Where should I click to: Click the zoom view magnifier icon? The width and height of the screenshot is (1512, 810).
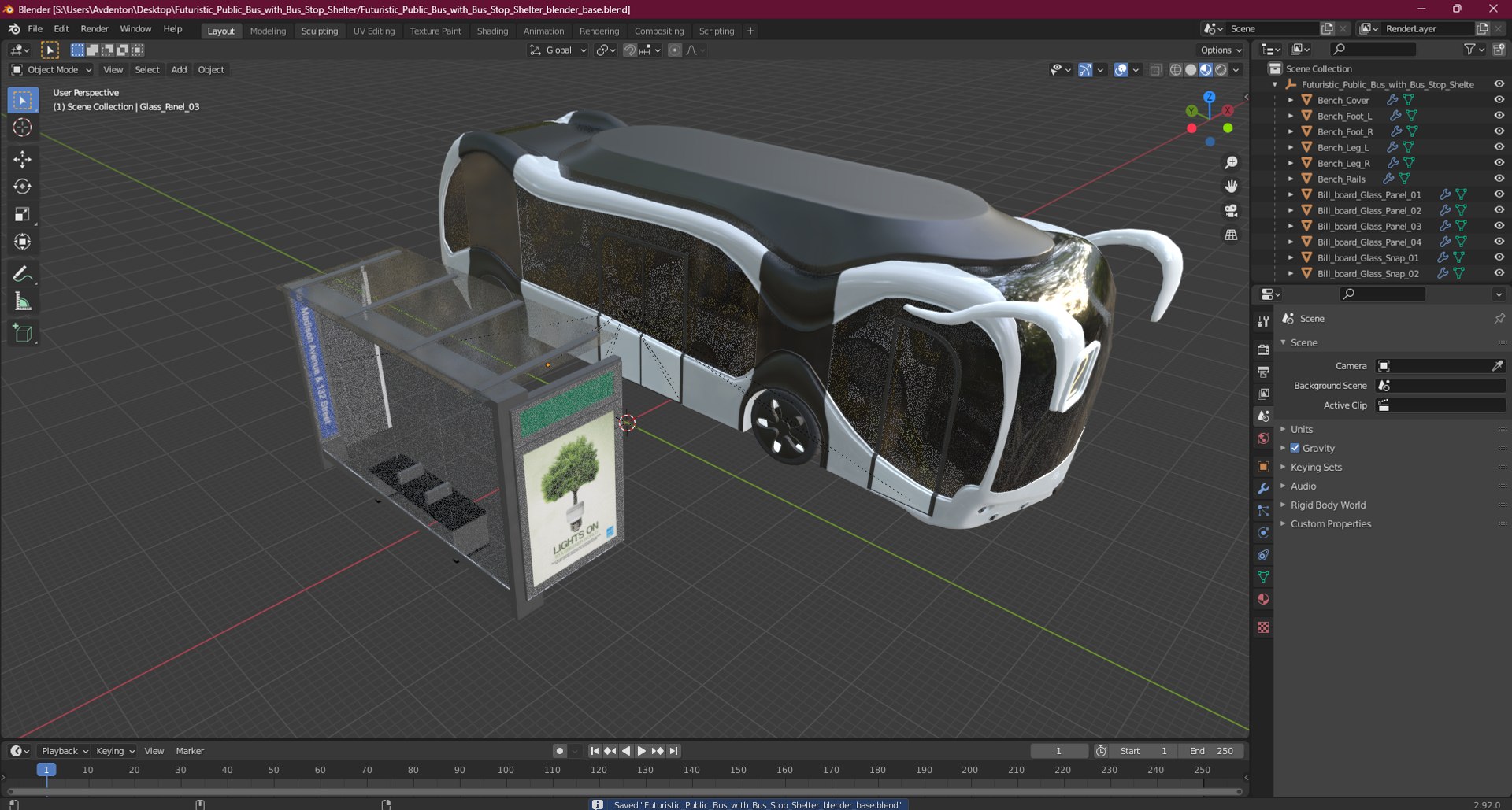point(1231,163)
